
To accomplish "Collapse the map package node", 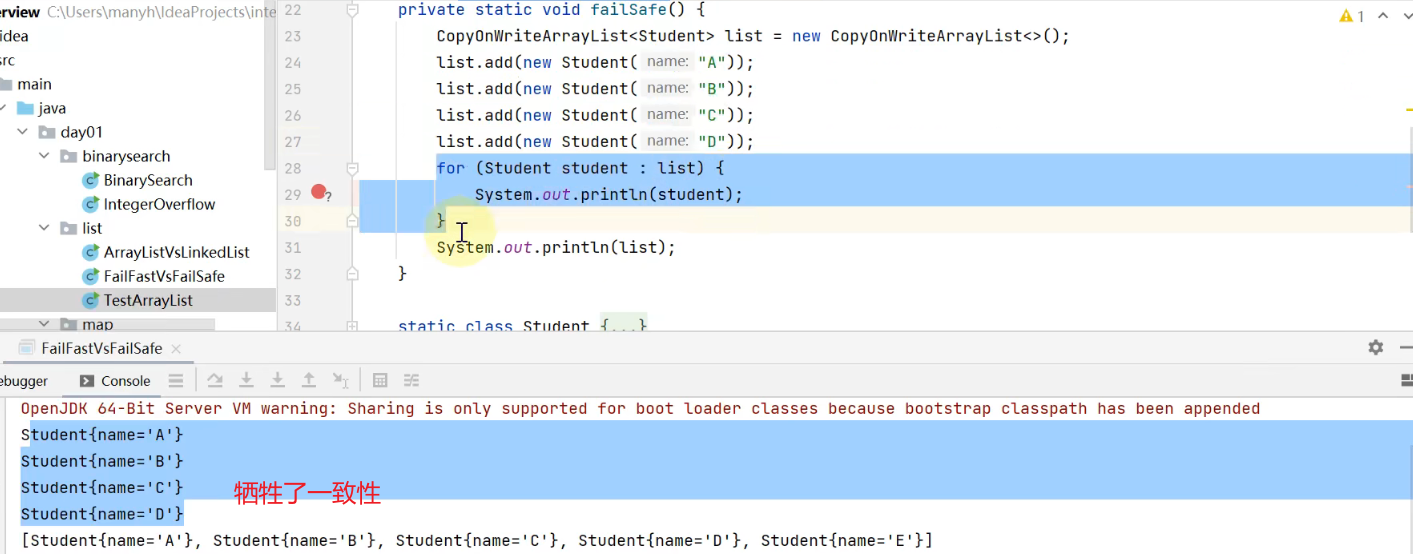I will click(x=44, y=324).
